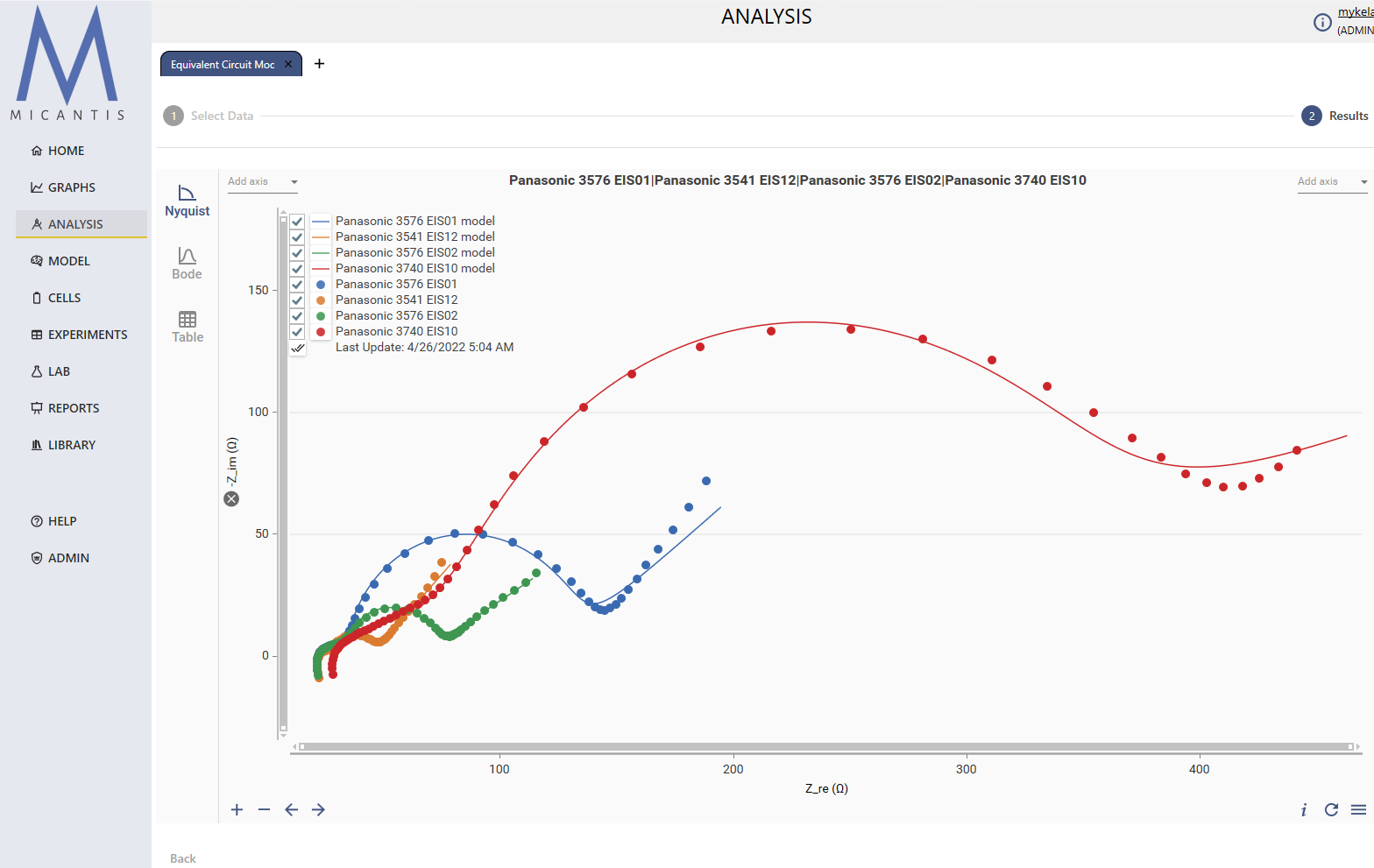Click the Home icon in sidebar

(37, 151)
